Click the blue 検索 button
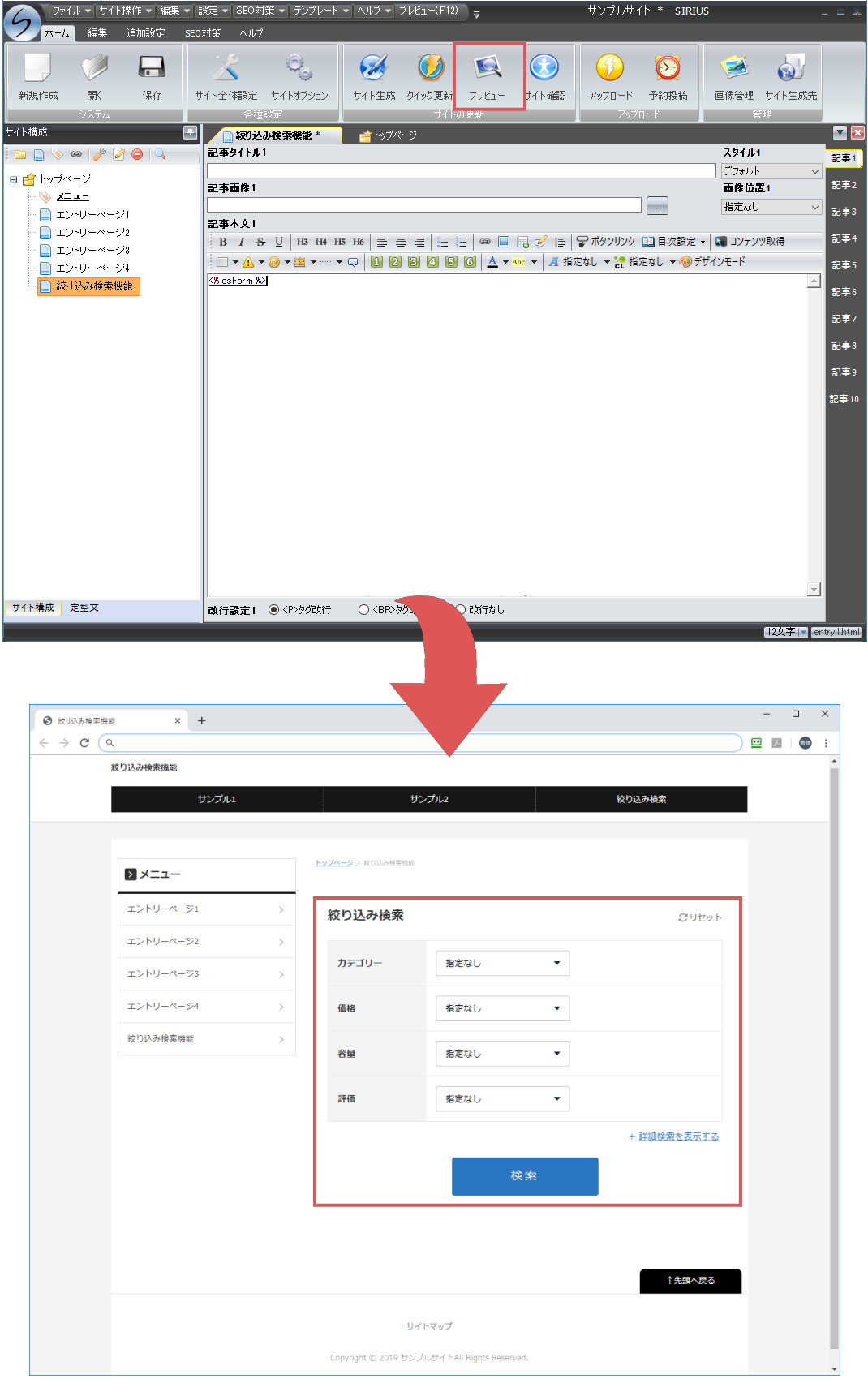The width and height of the screenshot is (868, 1379). (x=524, y=1175)
